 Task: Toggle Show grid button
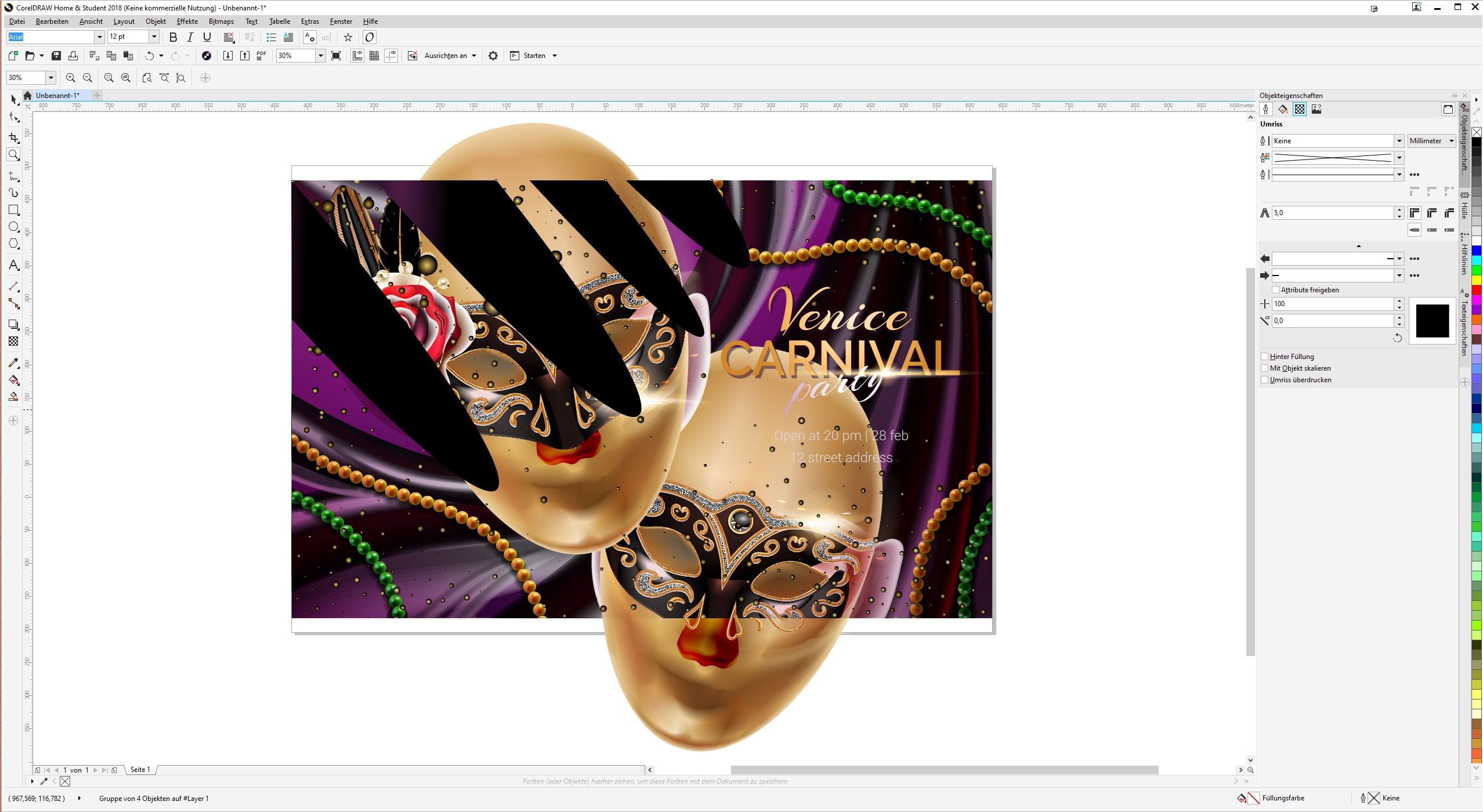pos(374,56)
